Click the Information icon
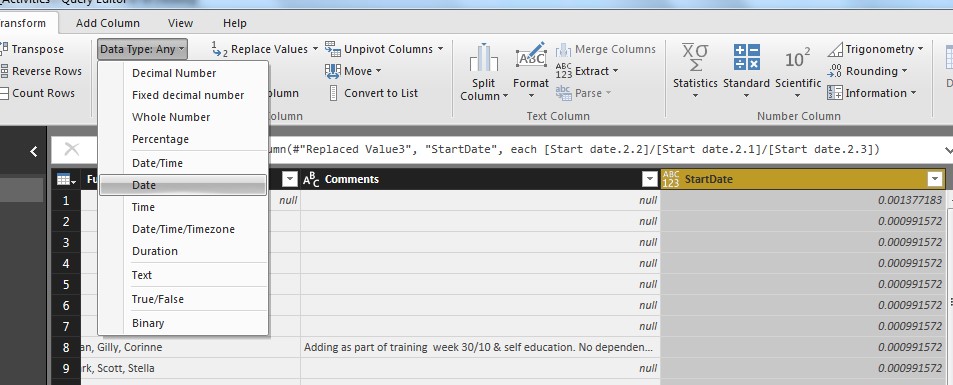The width and height of the screenshot is (953, 385). pyautogui.click(x=834, y=93)
